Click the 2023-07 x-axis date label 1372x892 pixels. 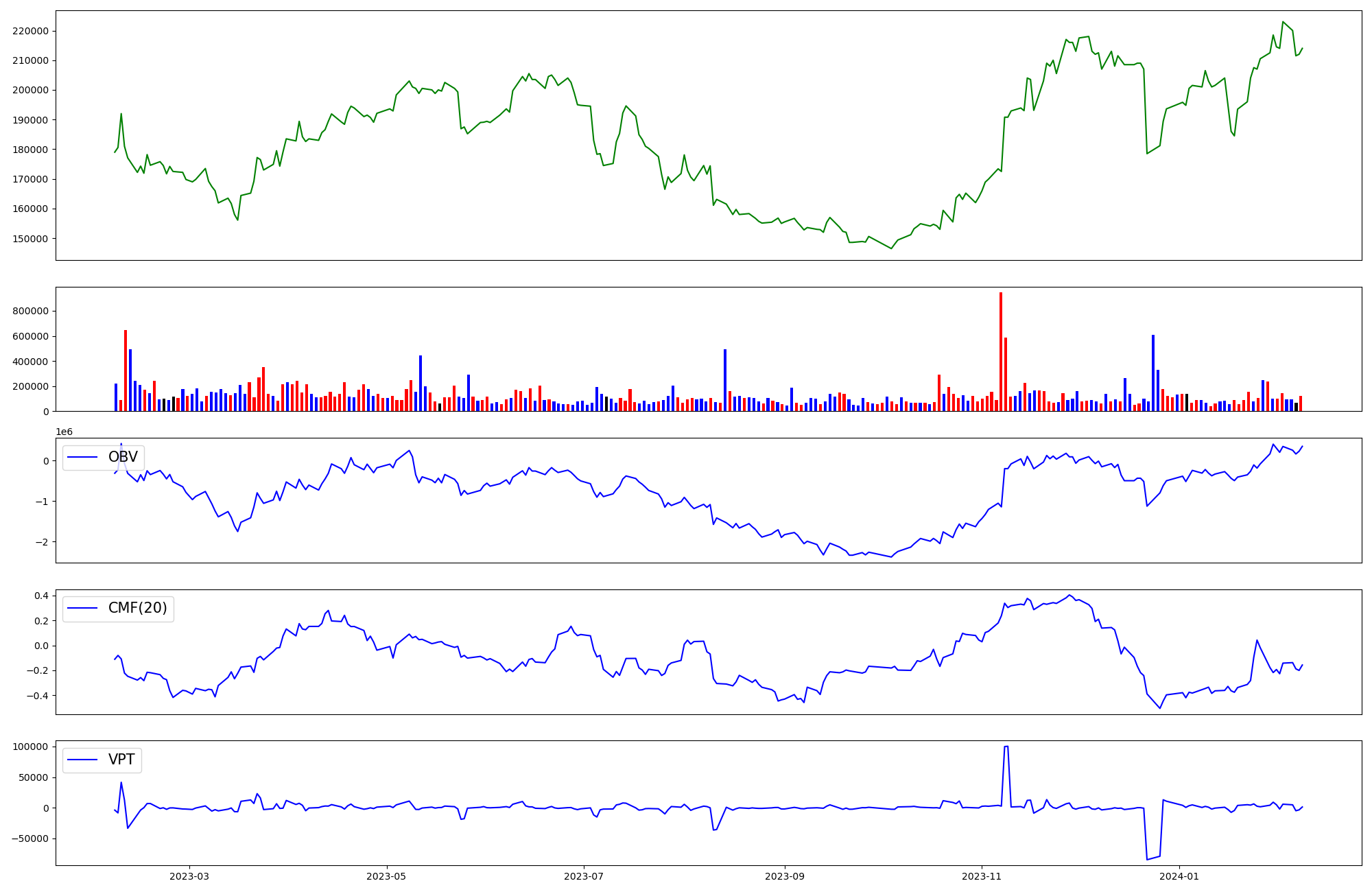pyautogui.click(x=584, y=876)
